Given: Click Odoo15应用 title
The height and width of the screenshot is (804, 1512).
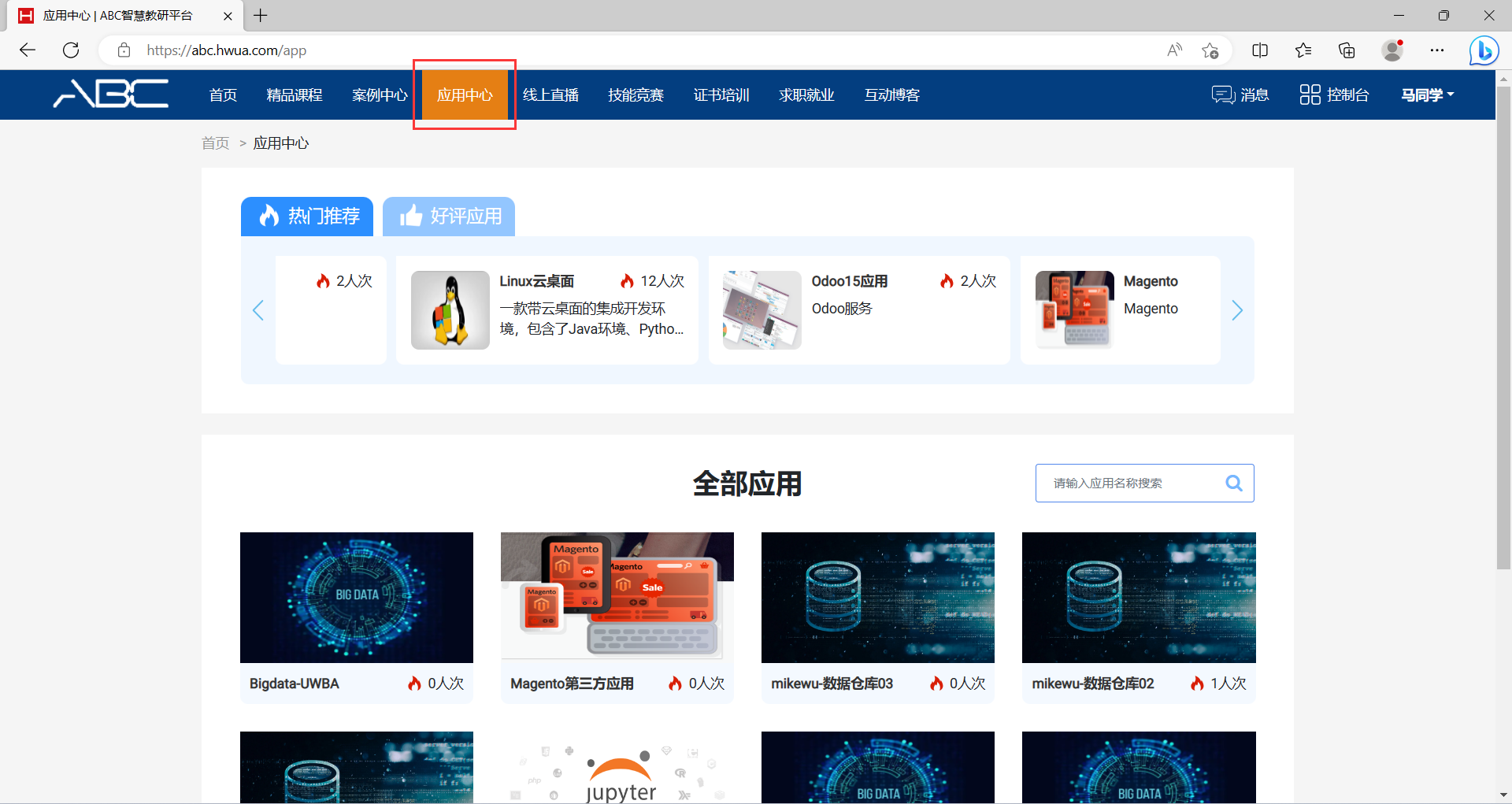Looking at the screenshot, I should 850,281.
